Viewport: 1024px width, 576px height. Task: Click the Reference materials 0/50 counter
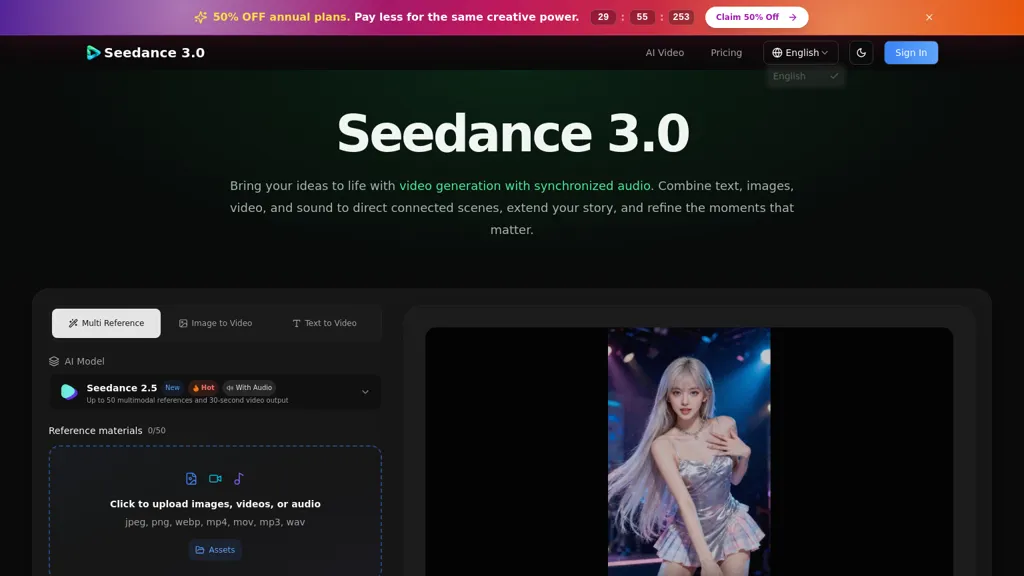pyautogui.click(x=157, y=431)
